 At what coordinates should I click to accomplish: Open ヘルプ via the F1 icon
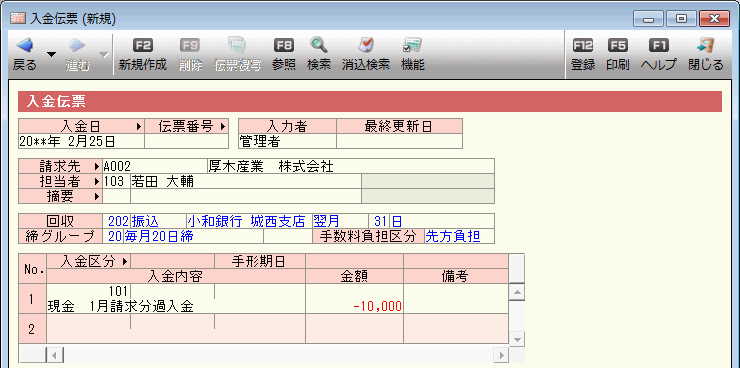(x=658, y=45)
